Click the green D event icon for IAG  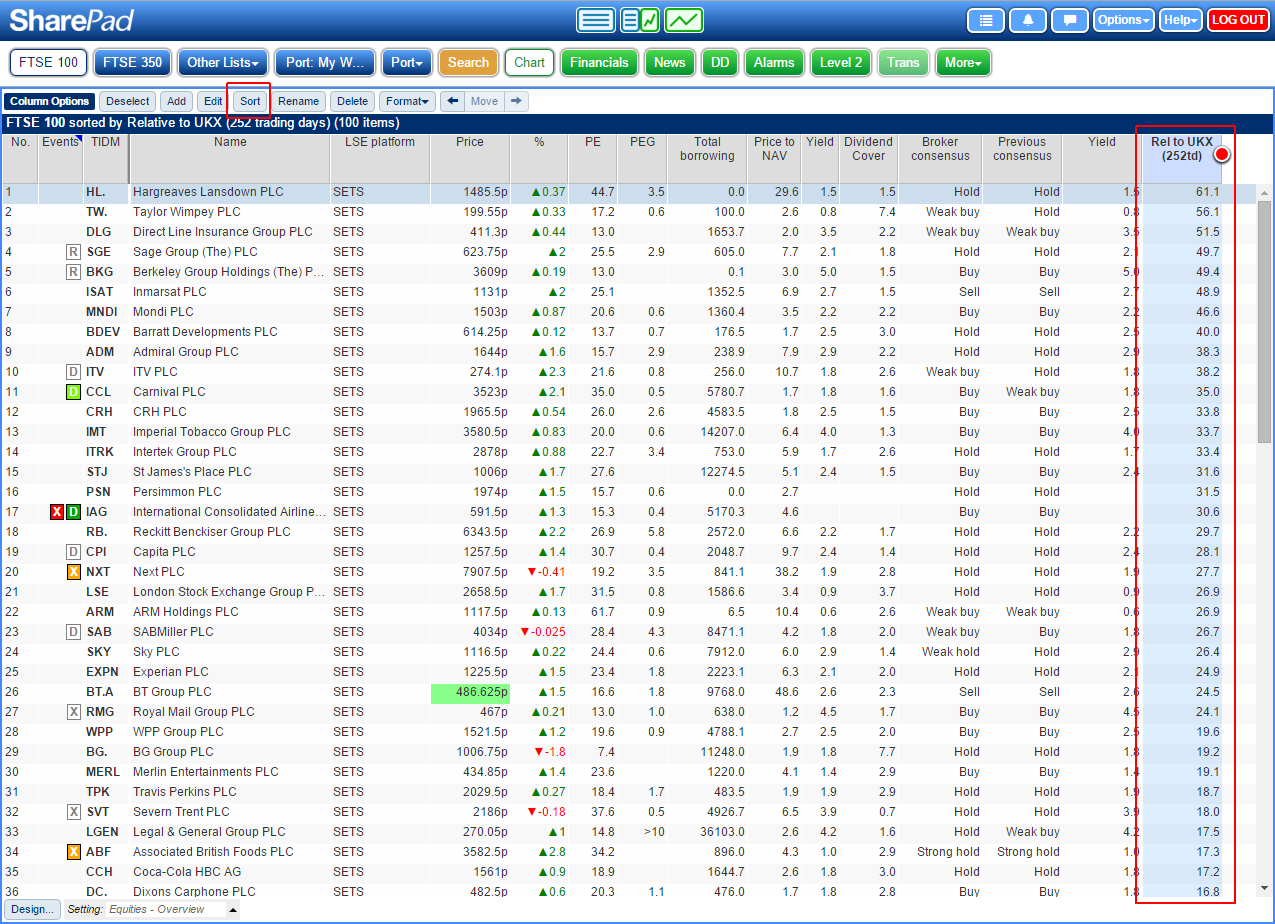point(73,512)
